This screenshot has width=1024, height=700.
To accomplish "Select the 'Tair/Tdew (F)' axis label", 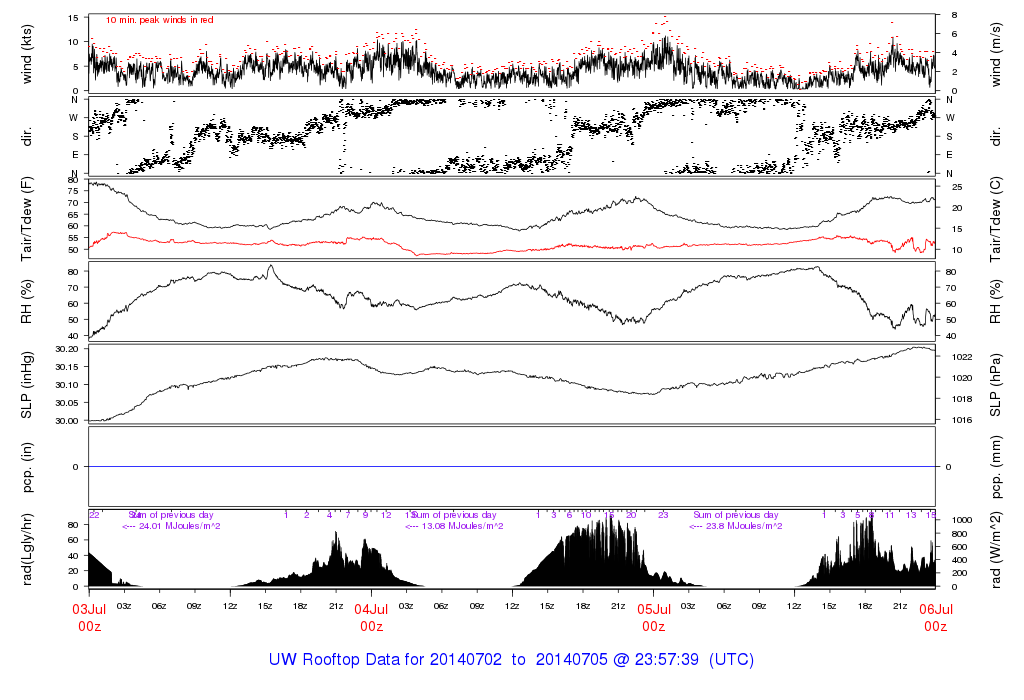I will point(27,219).
